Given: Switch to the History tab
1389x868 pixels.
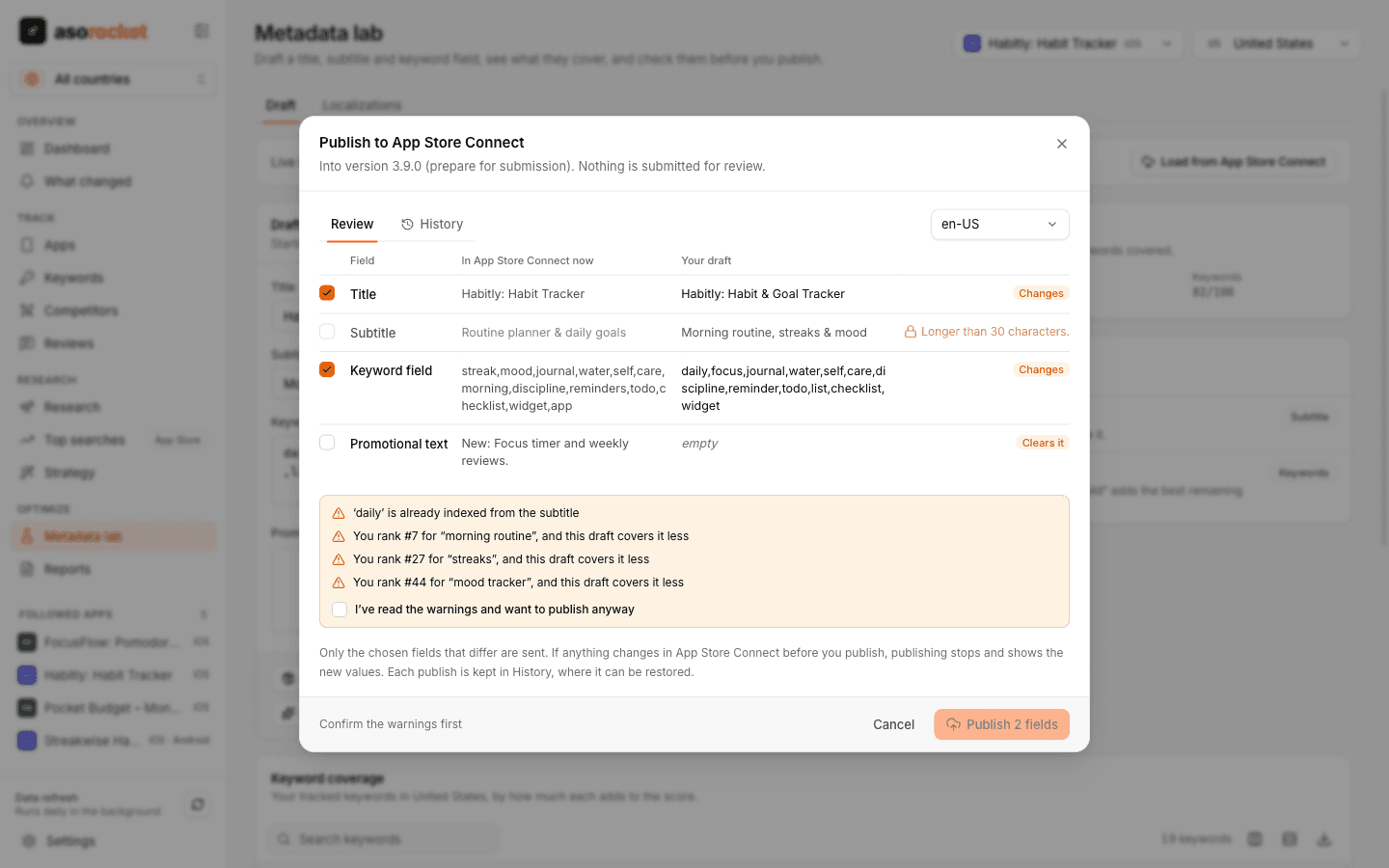Looking at the screenshot, I should [432, 224].
